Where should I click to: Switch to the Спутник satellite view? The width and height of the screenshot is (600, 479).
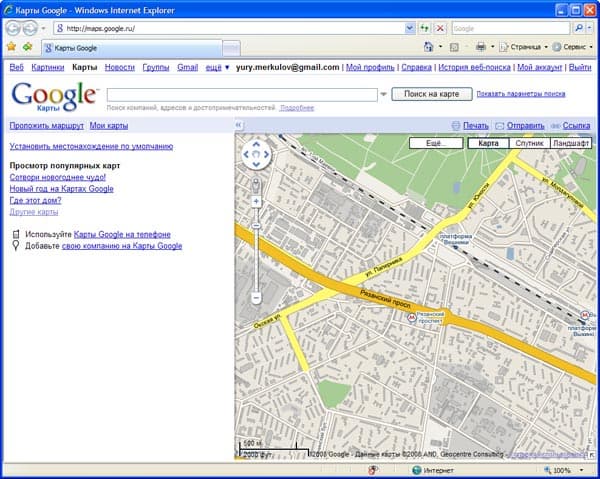[529, 143]
